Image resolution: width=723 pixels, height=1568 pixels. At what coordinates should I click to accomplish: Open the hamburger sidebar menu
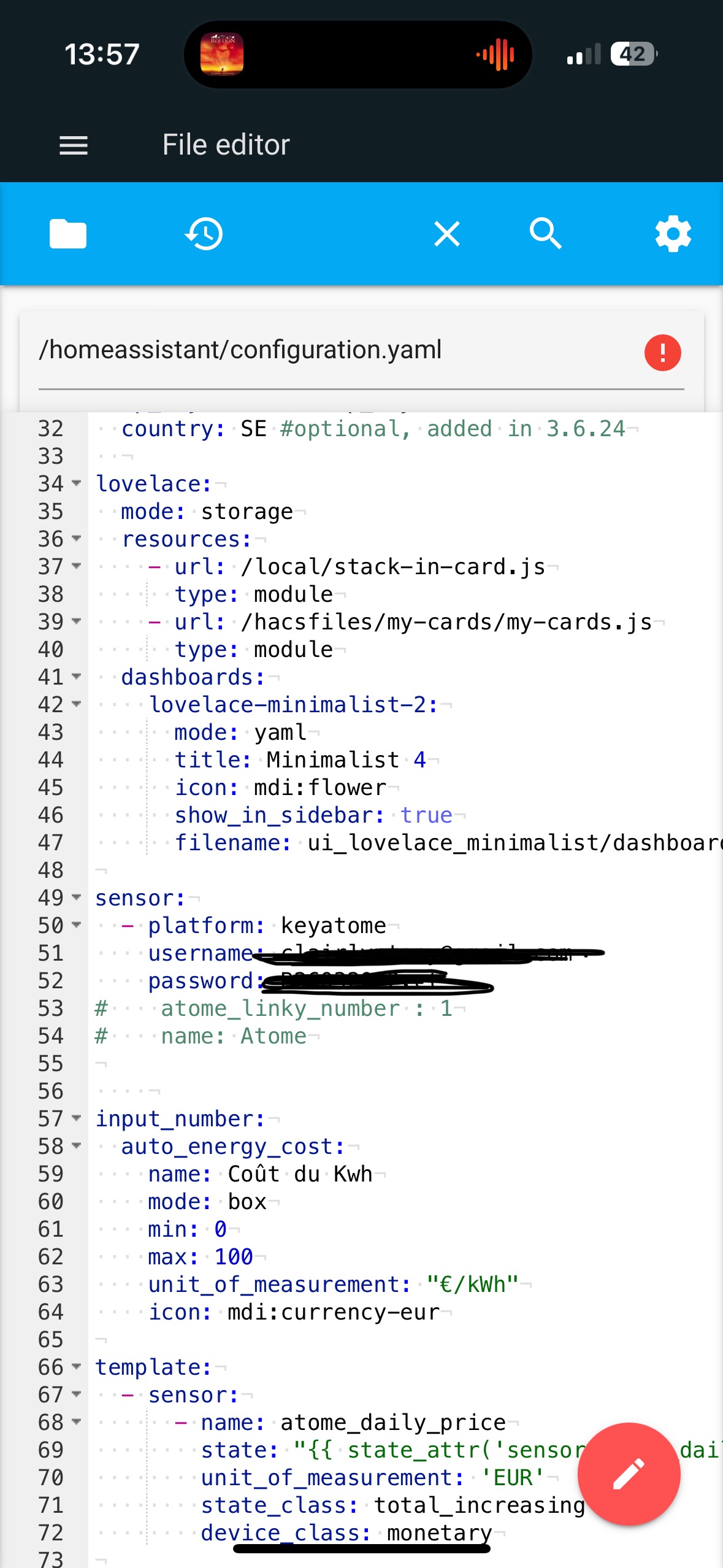(x=74, y=145)
